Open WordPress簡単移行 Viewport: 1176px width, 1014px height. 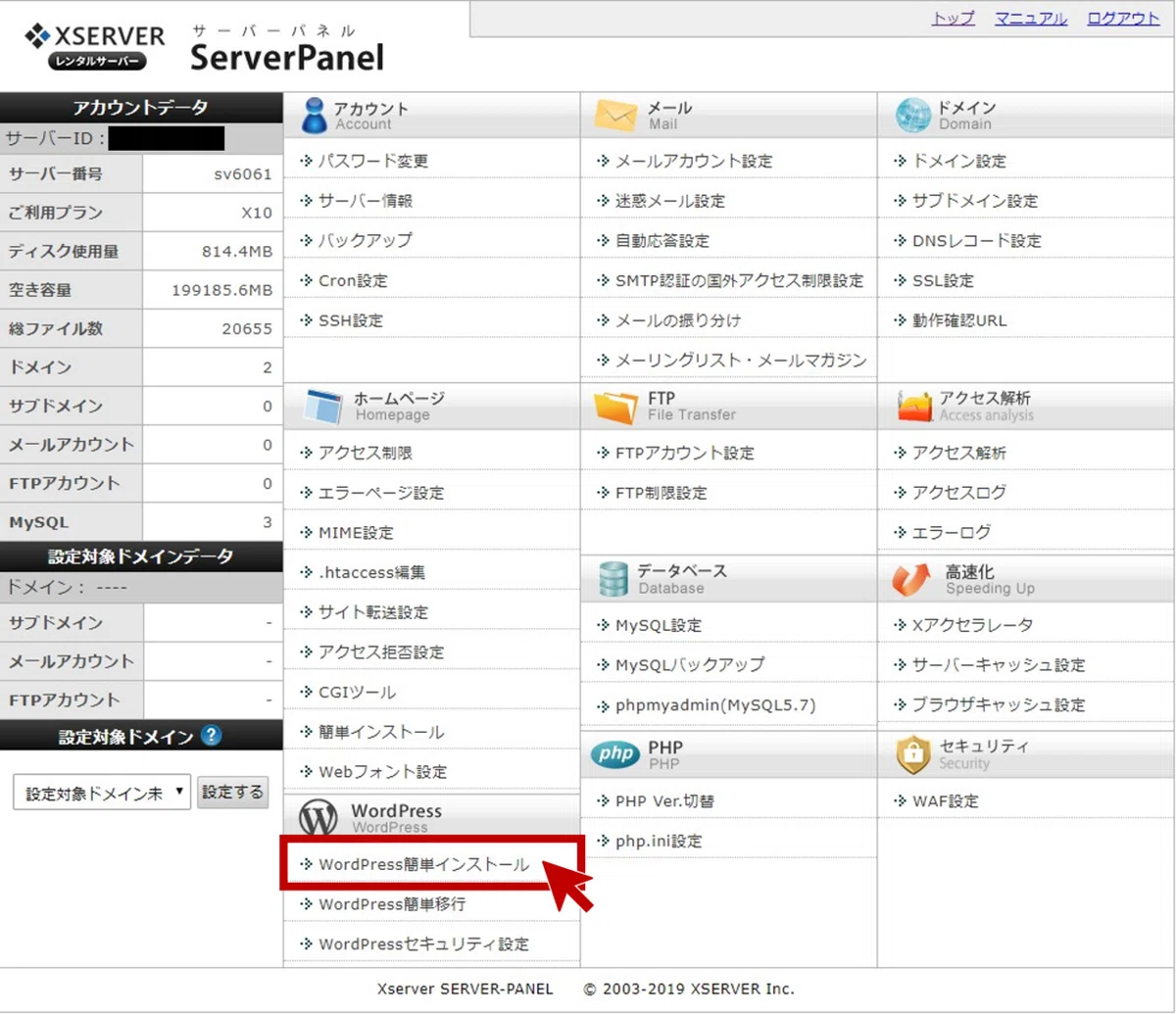point(392,904)
